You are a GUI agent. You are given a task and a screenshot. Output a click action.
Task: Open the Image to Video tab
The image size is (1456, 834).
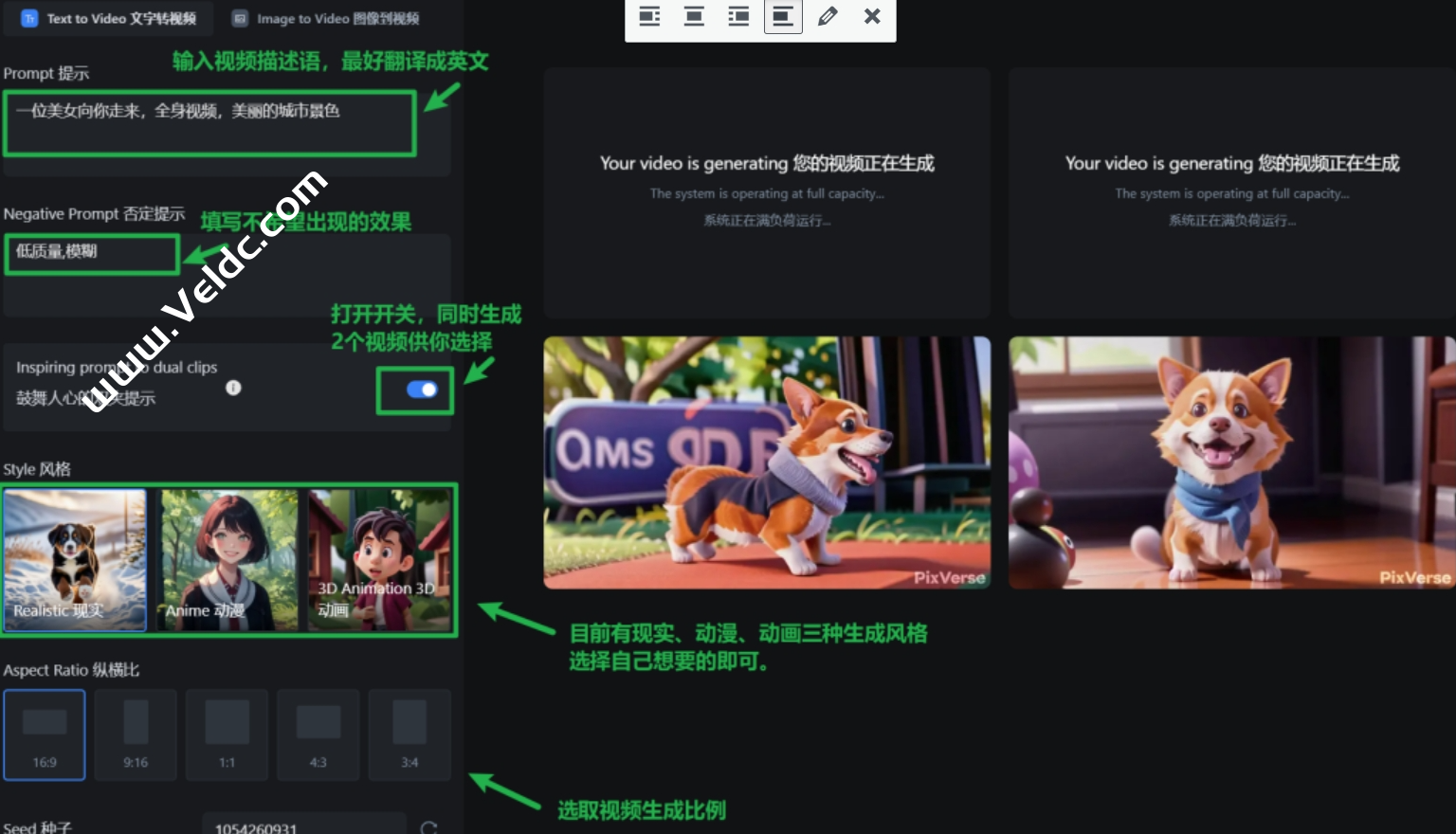(x=326, y=18)
